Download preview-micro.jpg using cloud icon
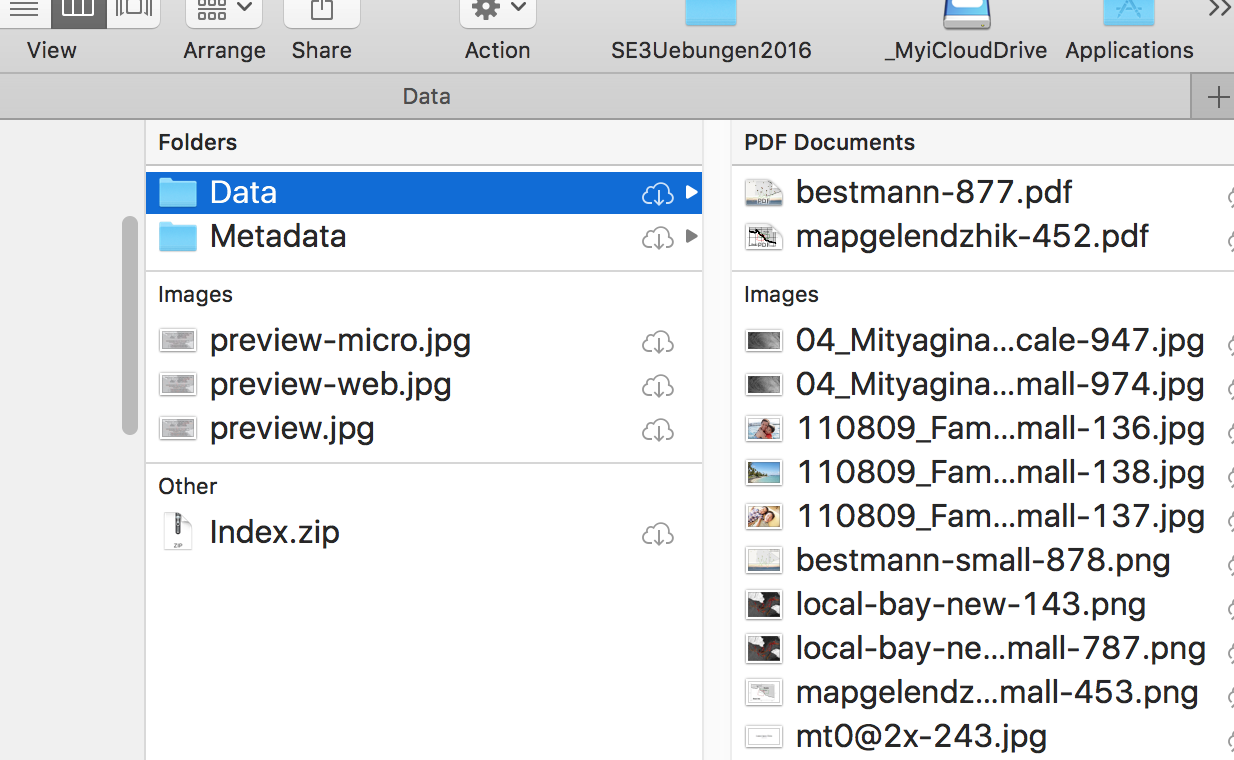The image size is (1234, 760). [657, 343]
